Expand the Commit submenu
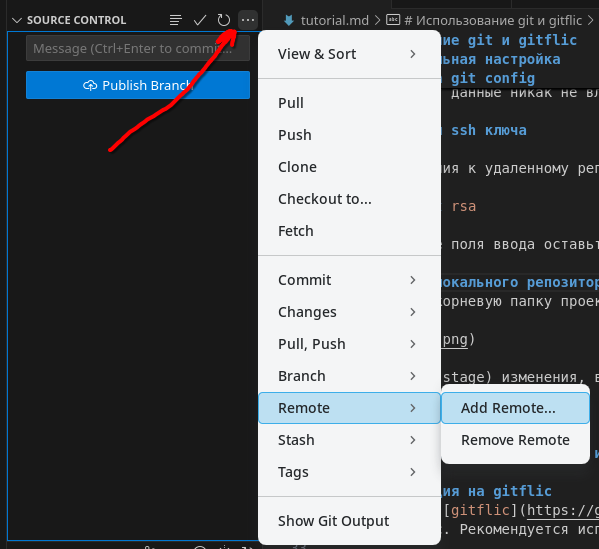This screenshot has height=549, width=599. [349, 280]
